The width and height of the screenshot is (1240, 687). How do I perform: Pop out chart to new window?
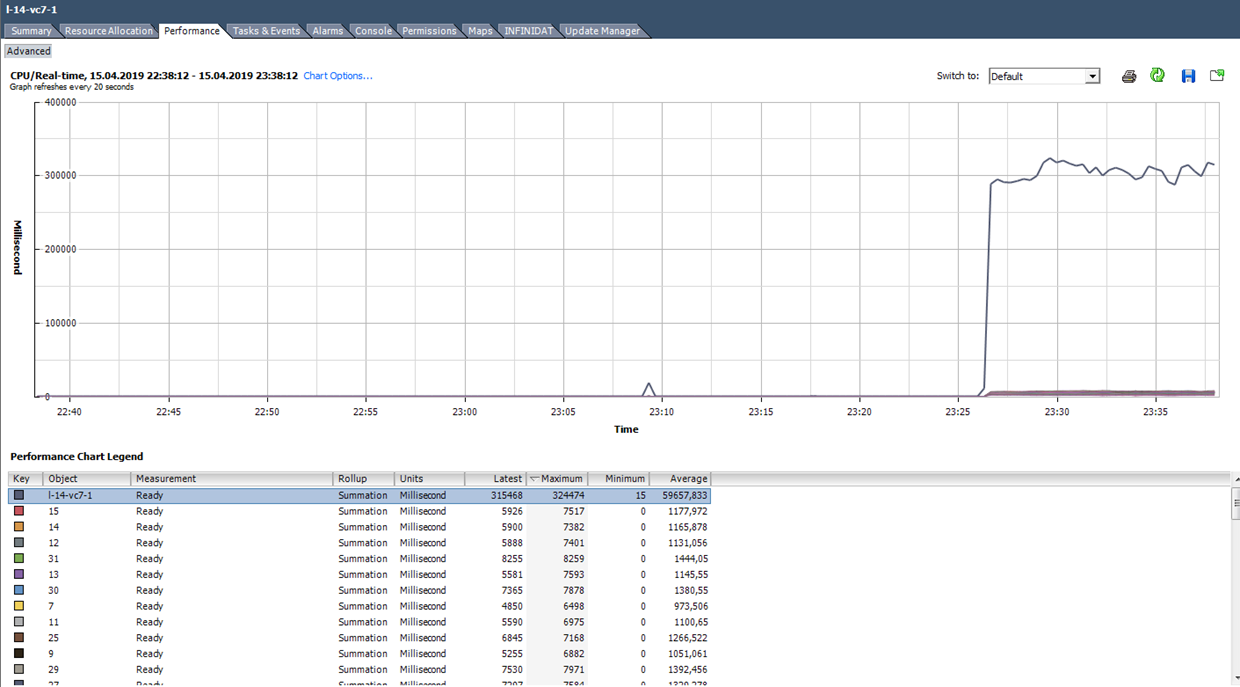tap(1217, 75)
